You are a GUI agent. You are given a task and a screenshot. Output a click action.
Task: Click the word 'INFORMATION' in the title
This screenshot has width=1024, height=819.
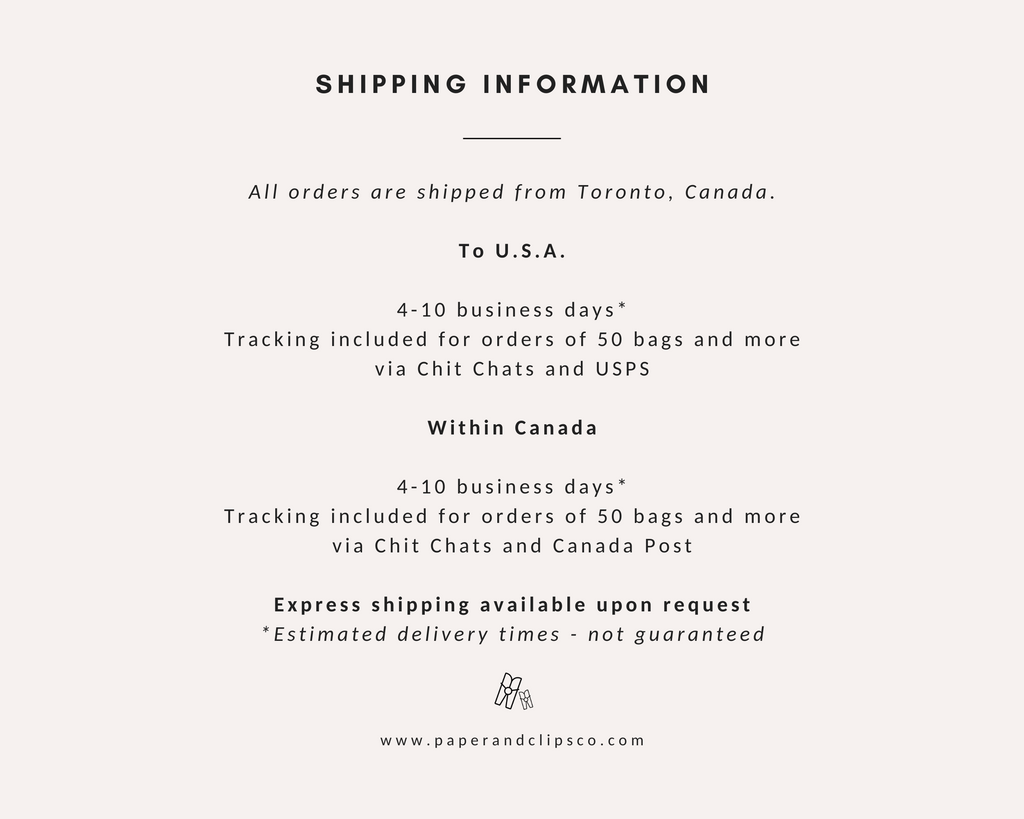(597, 85)
